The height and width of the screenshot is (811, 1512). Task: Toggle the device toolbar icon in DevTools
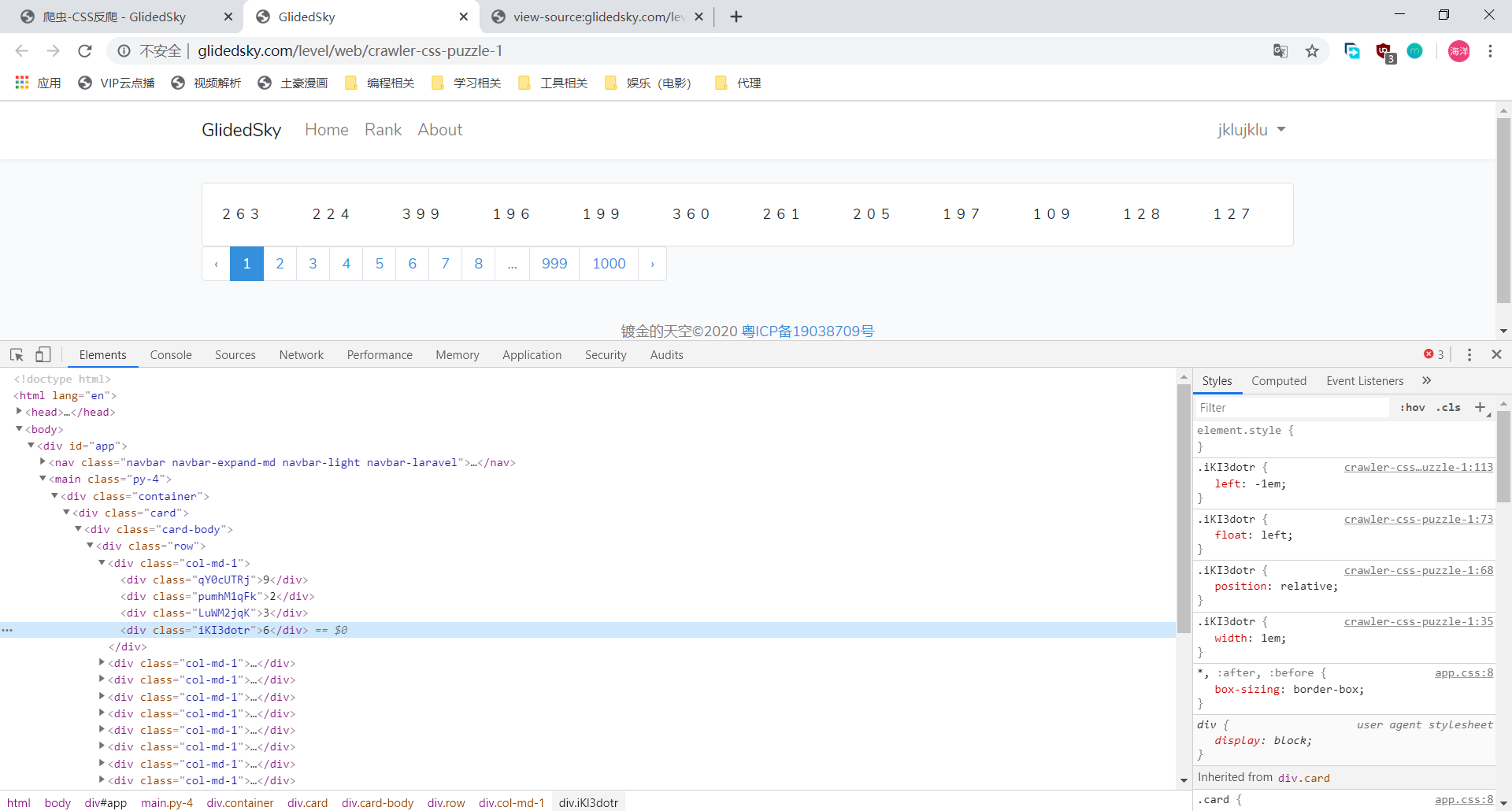pos(43,355)
